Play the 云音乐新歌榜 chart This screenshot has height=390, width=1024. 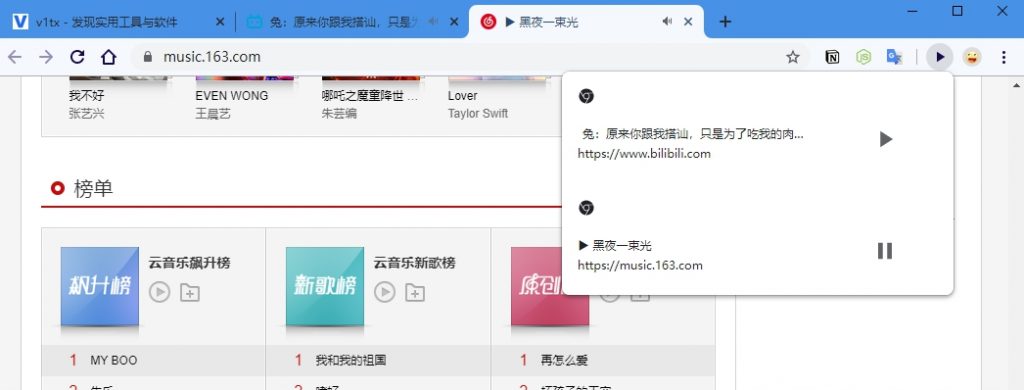pyautogui.click(x=385, y=292)
